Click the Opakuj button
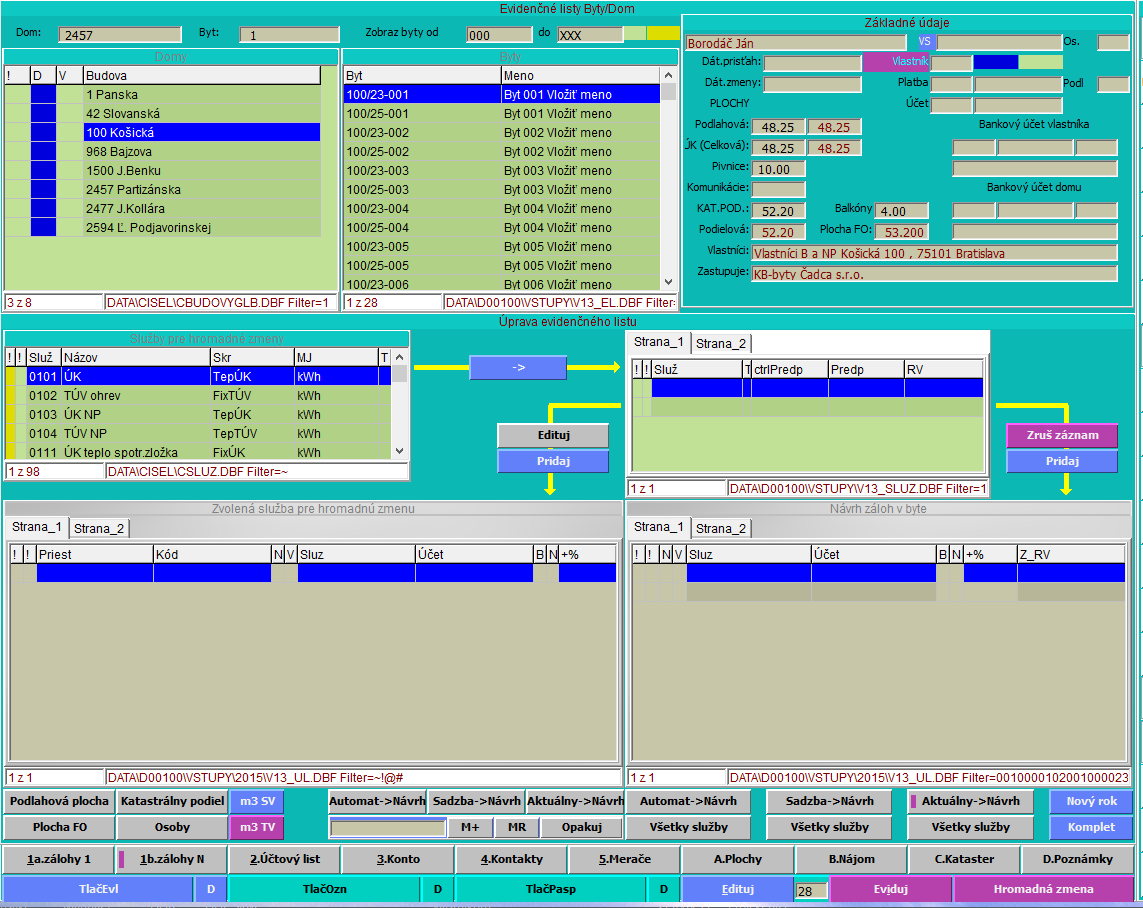Viewport: 1143px width, 908px height. click(x=582, y=828)
